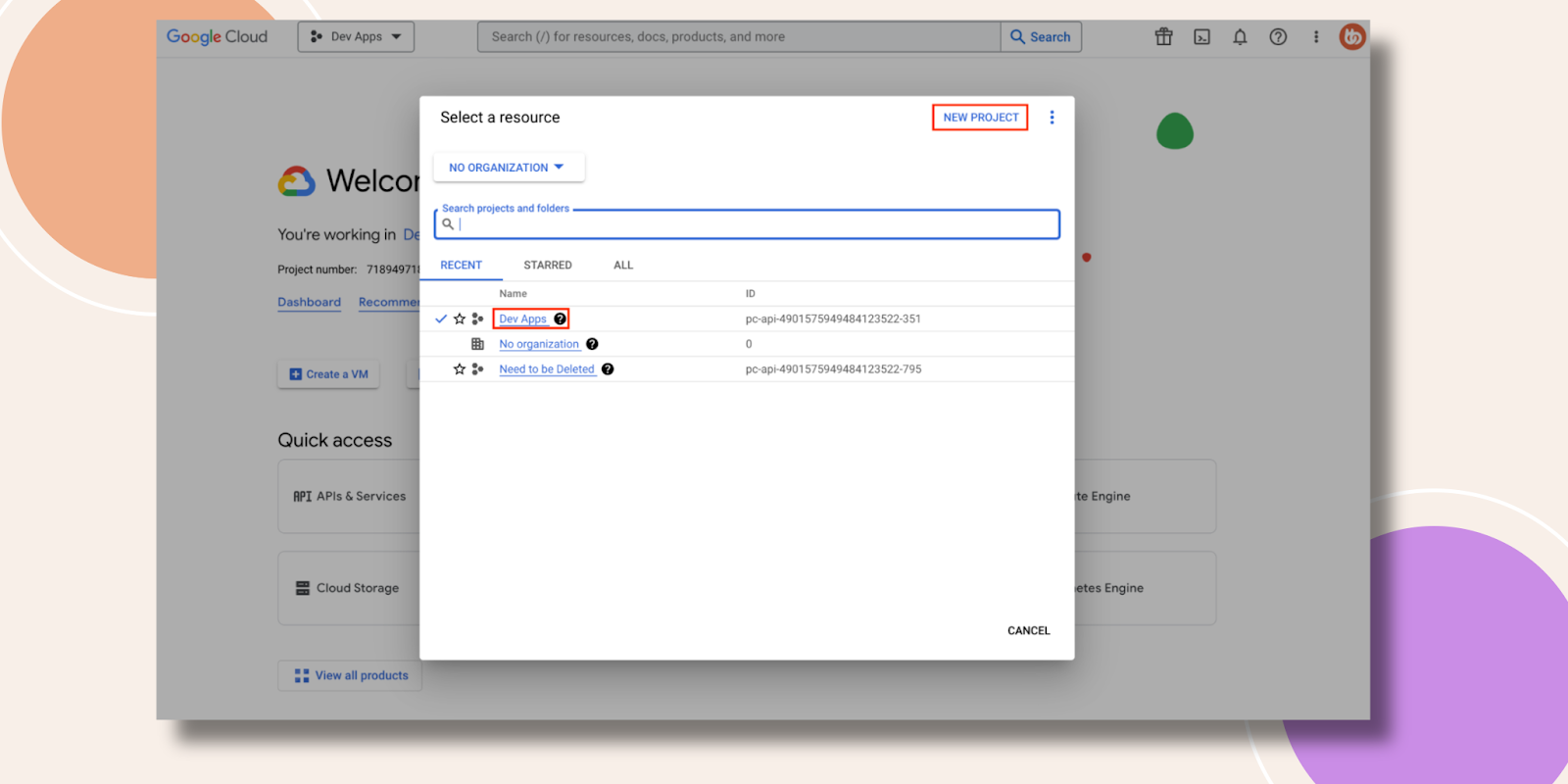1568x784 pixels.
Task: Click project icon in Dev Apps row
Action: [477, 318]
